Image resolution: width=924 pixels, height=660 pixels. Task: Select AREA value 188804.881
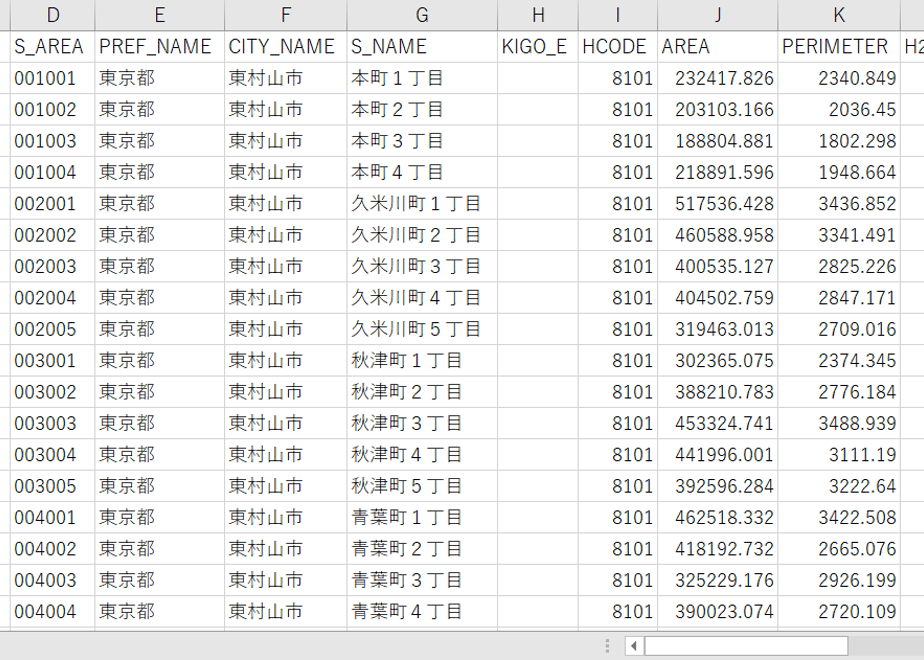pos(718,141)
